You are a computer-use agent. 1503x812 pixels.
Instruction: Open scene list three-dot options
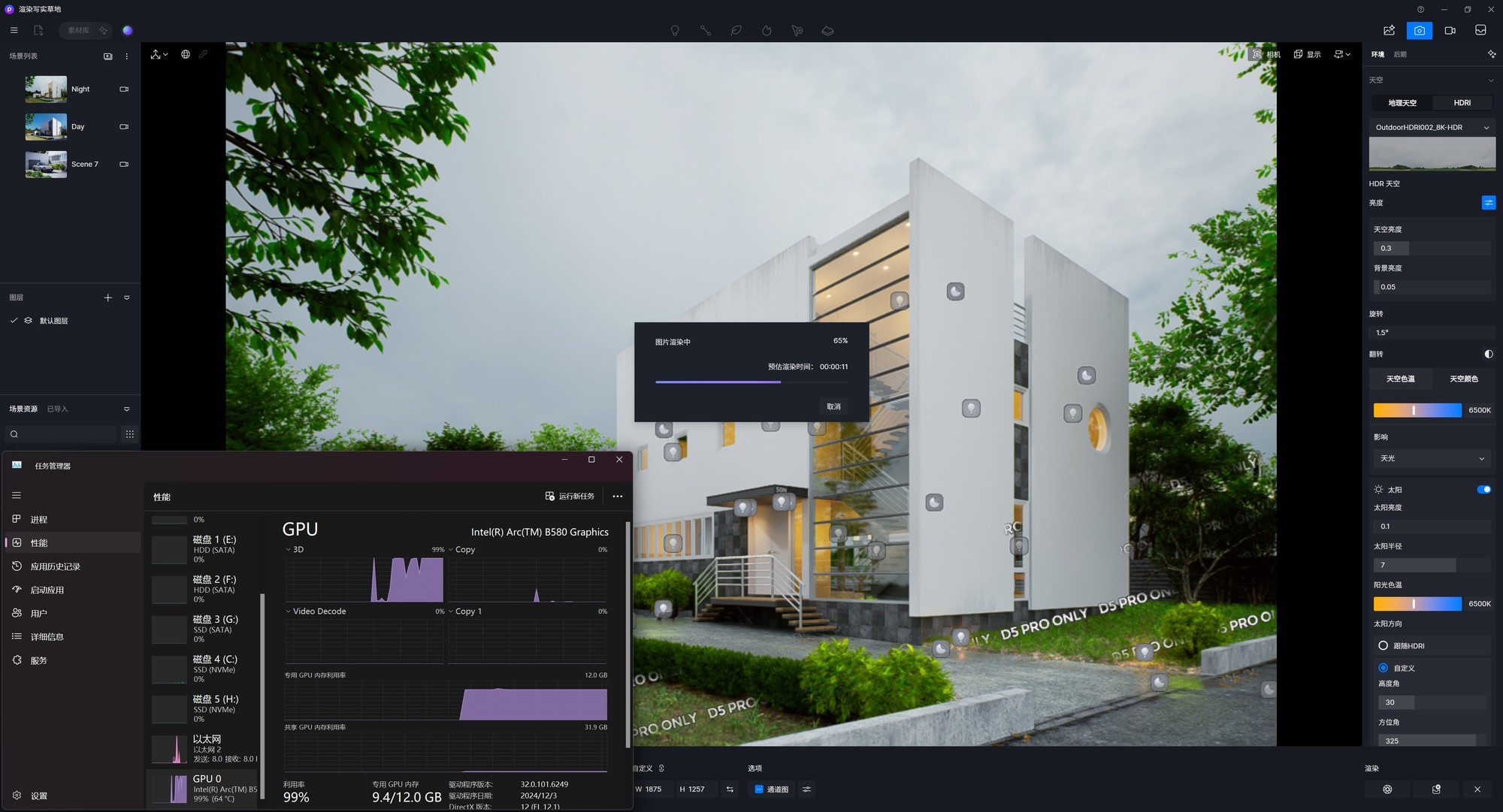tap(126, 56)
